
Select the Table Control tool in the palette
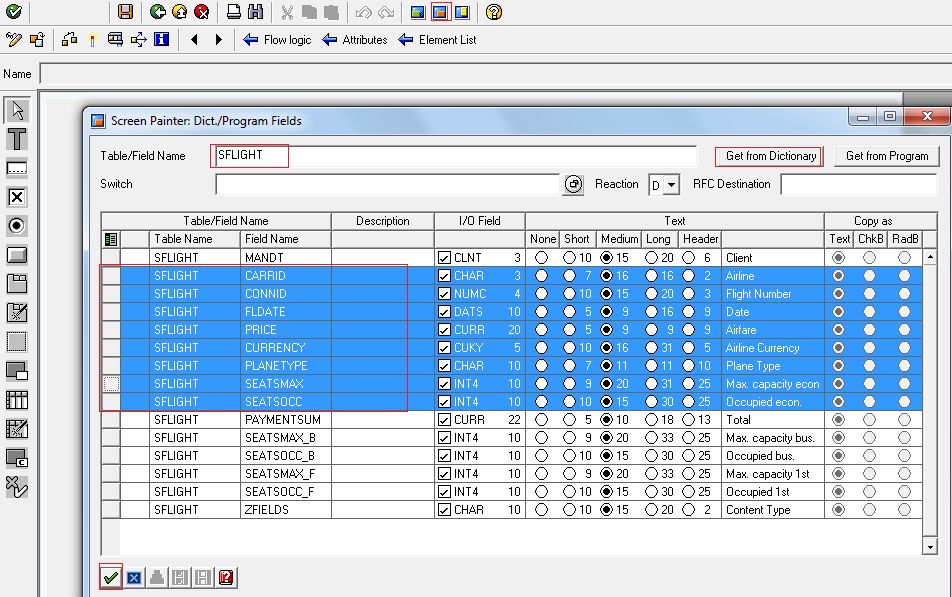(16, 399)
